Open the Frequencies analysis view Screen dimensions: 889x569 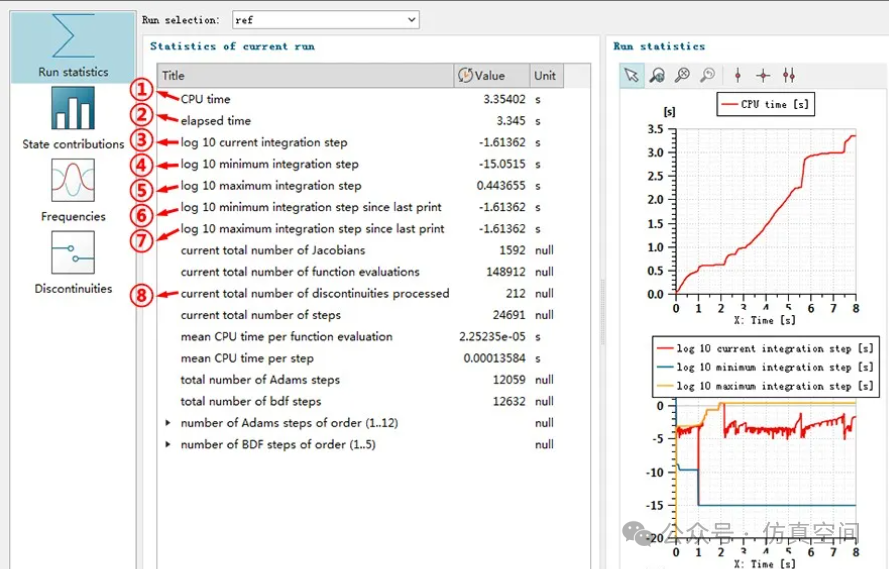[x=72, y=190]
